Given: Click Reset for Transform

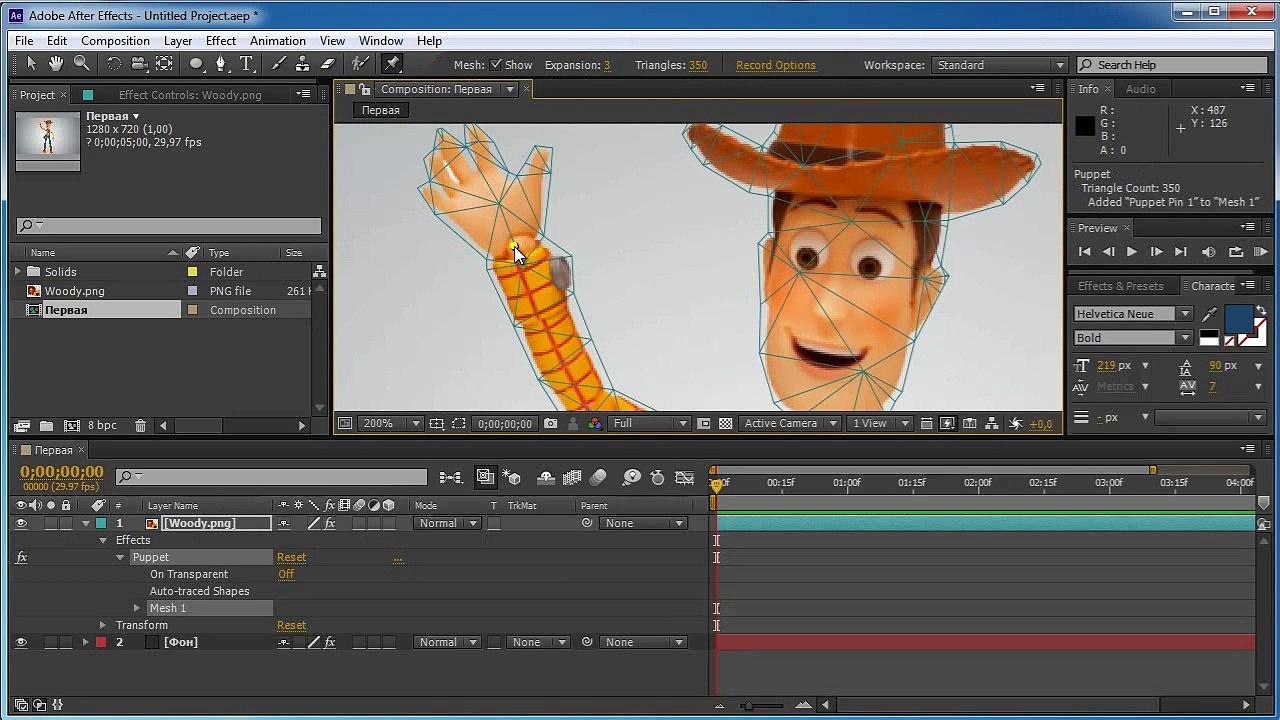Looking at the screenshot, I should click(x=291, y=625).
